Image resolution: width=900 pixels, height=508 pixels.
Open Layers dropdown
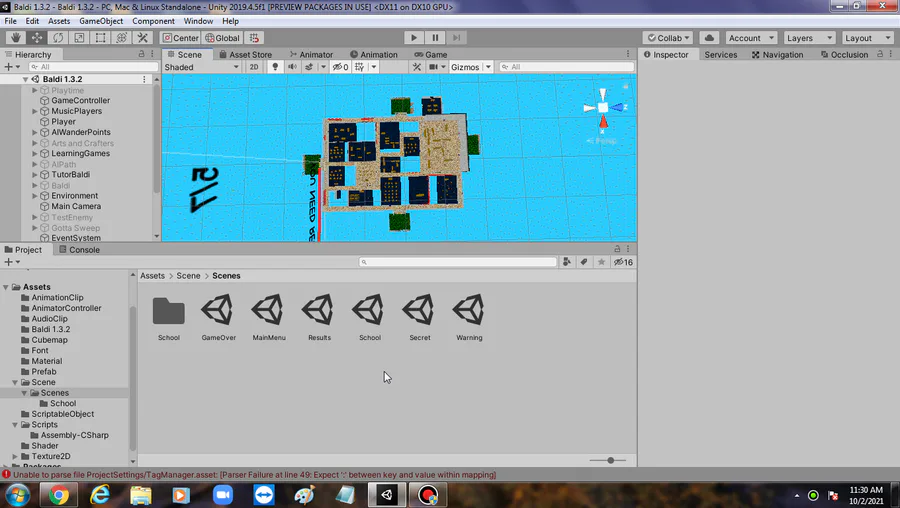click(809, 38)
